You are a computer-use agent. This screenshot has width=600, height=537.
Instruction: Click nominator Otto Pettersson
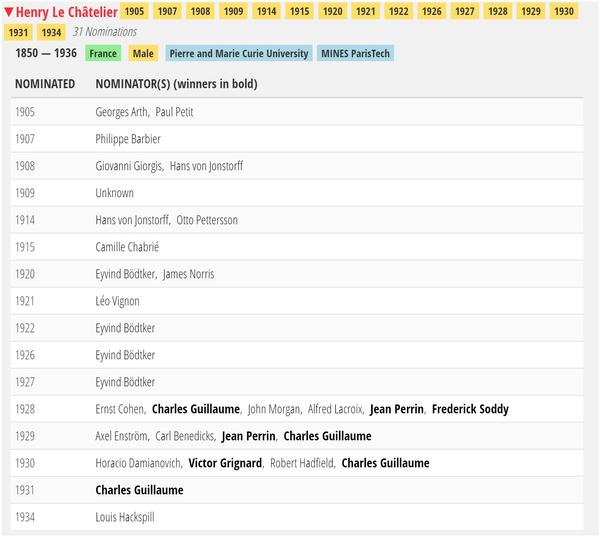click(x=207, y=220)
